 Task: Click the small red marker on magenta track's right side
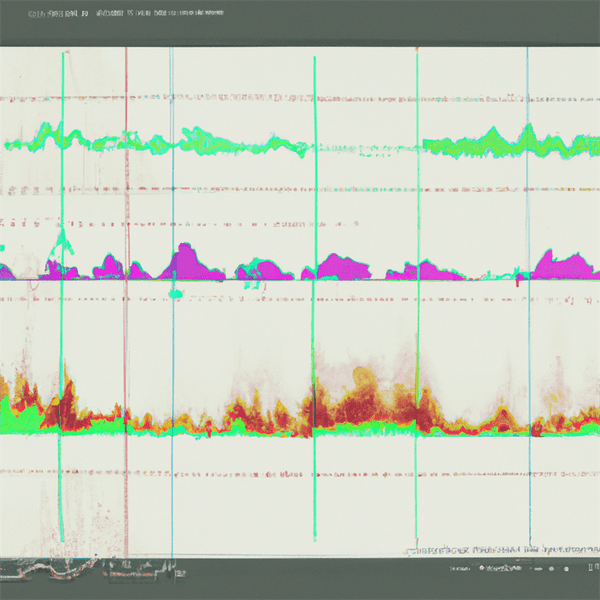pos(517,284)
